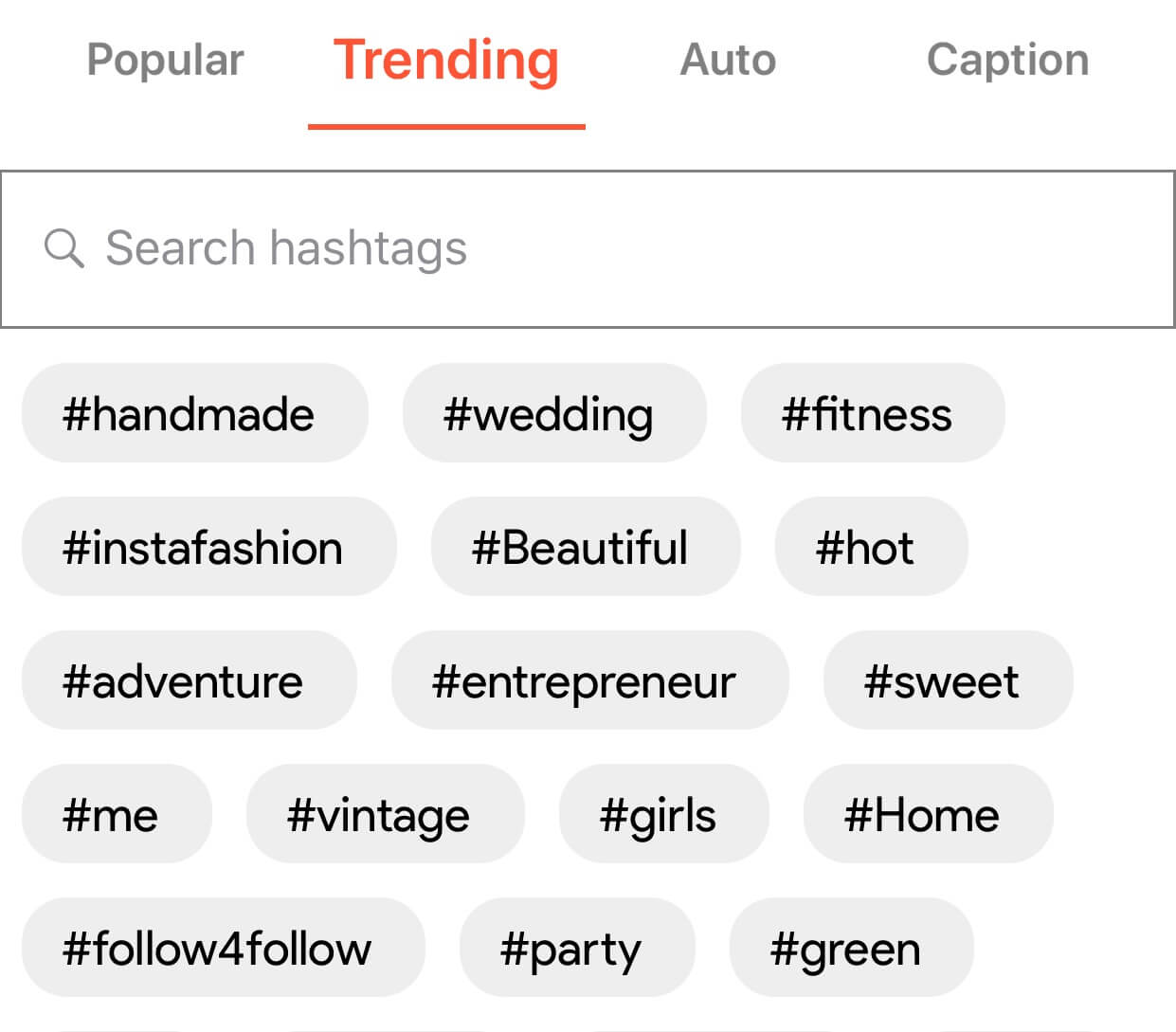
Task: Select the #sweet hashtag
Action: [948, 680]
